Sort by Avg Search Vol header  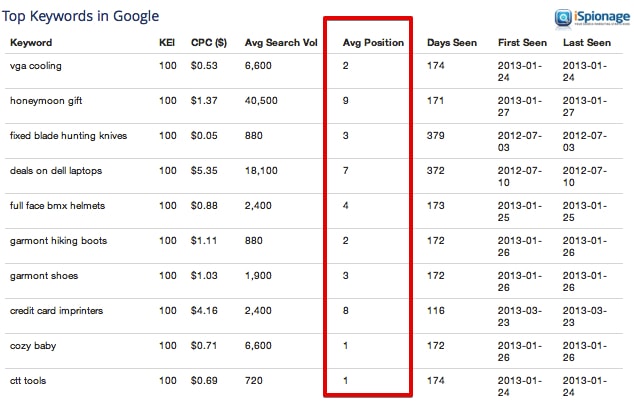point(281,43)
